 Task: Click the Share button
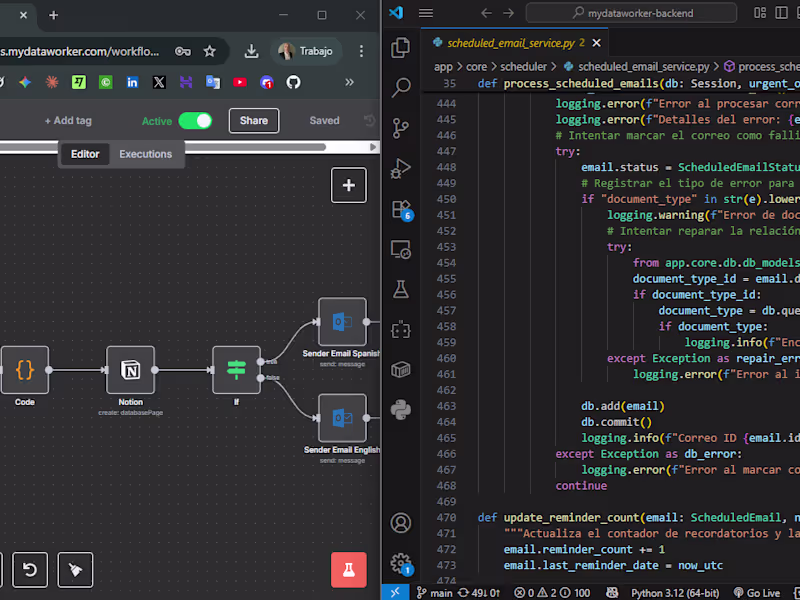[253, 120]
